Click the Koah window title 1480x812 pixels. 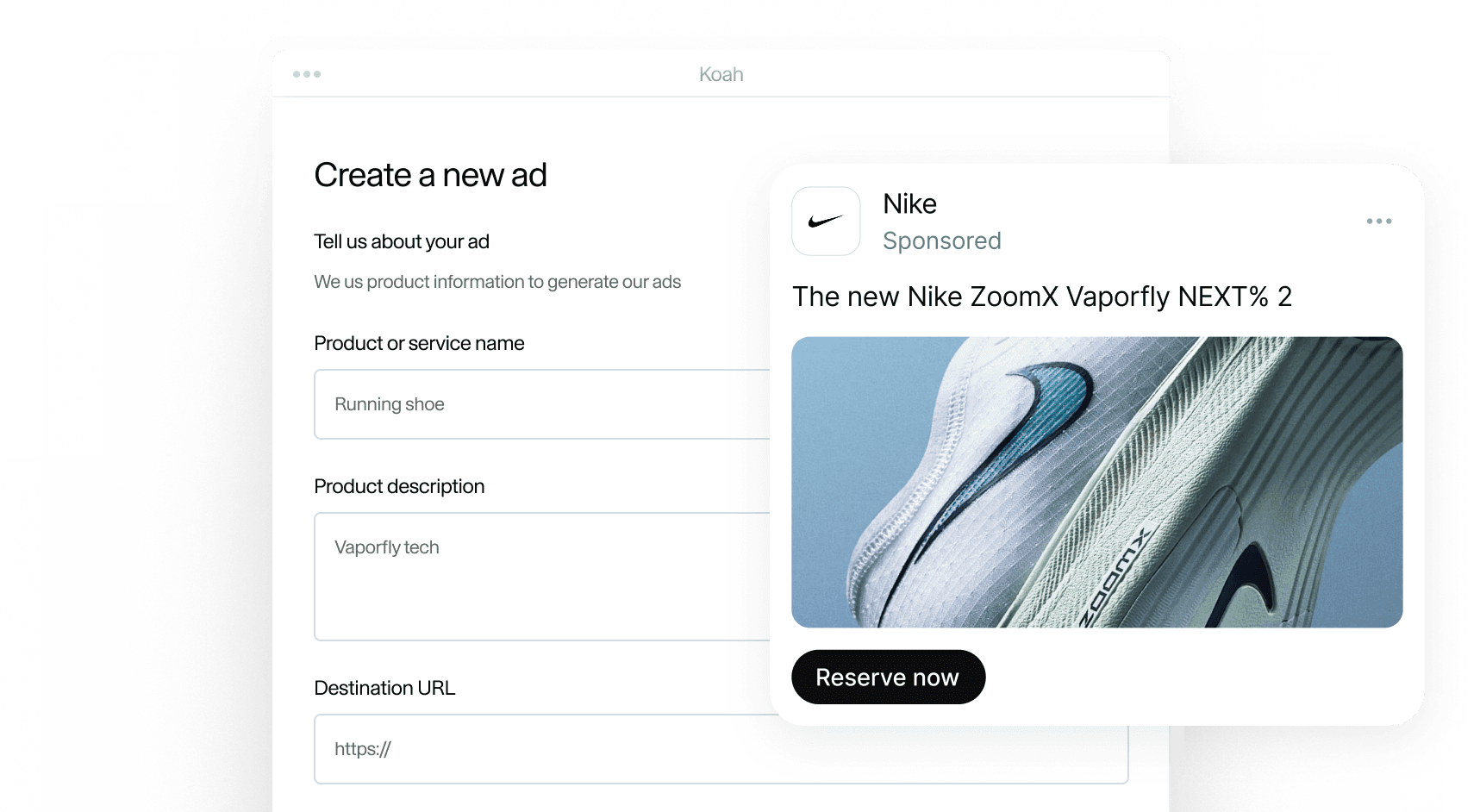click(x=721, y=74)
